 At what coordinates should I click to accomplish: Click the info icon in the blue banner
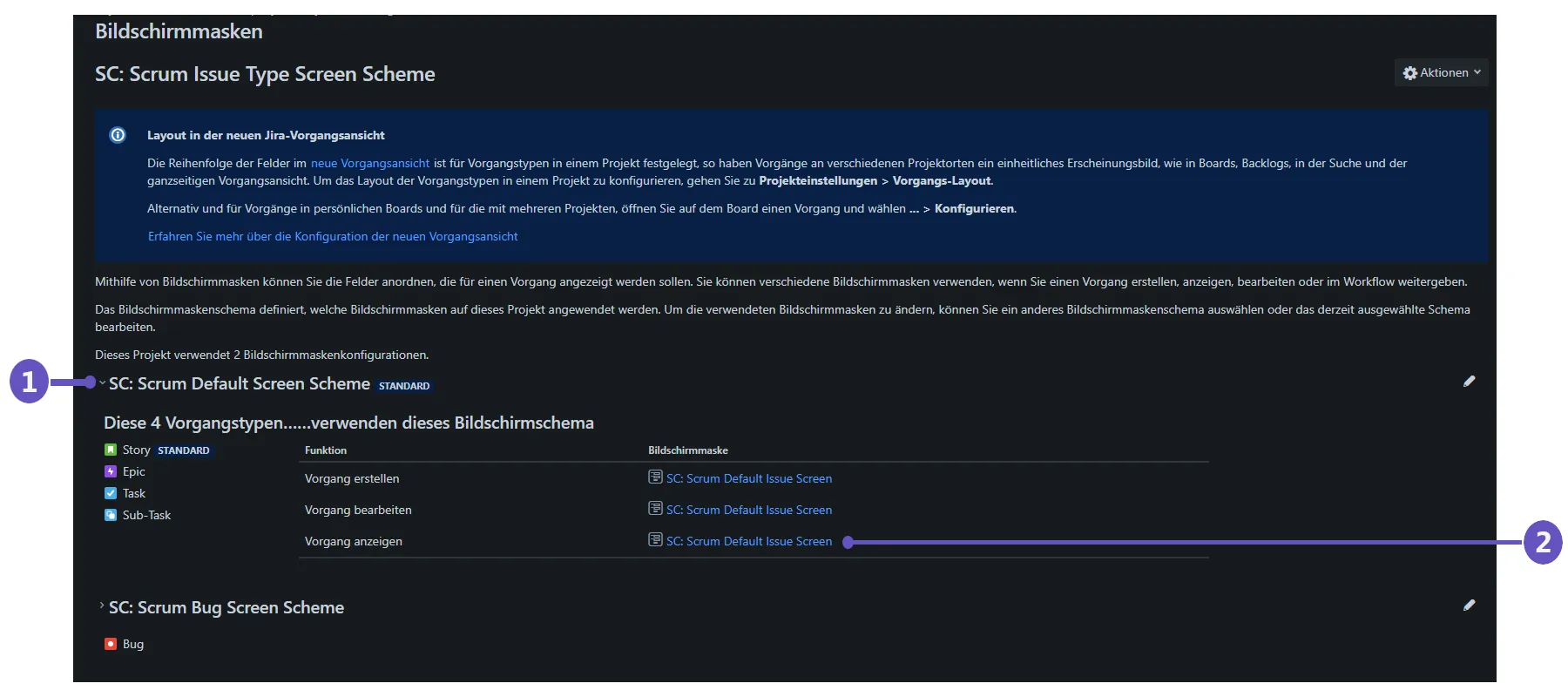[118, 135]
